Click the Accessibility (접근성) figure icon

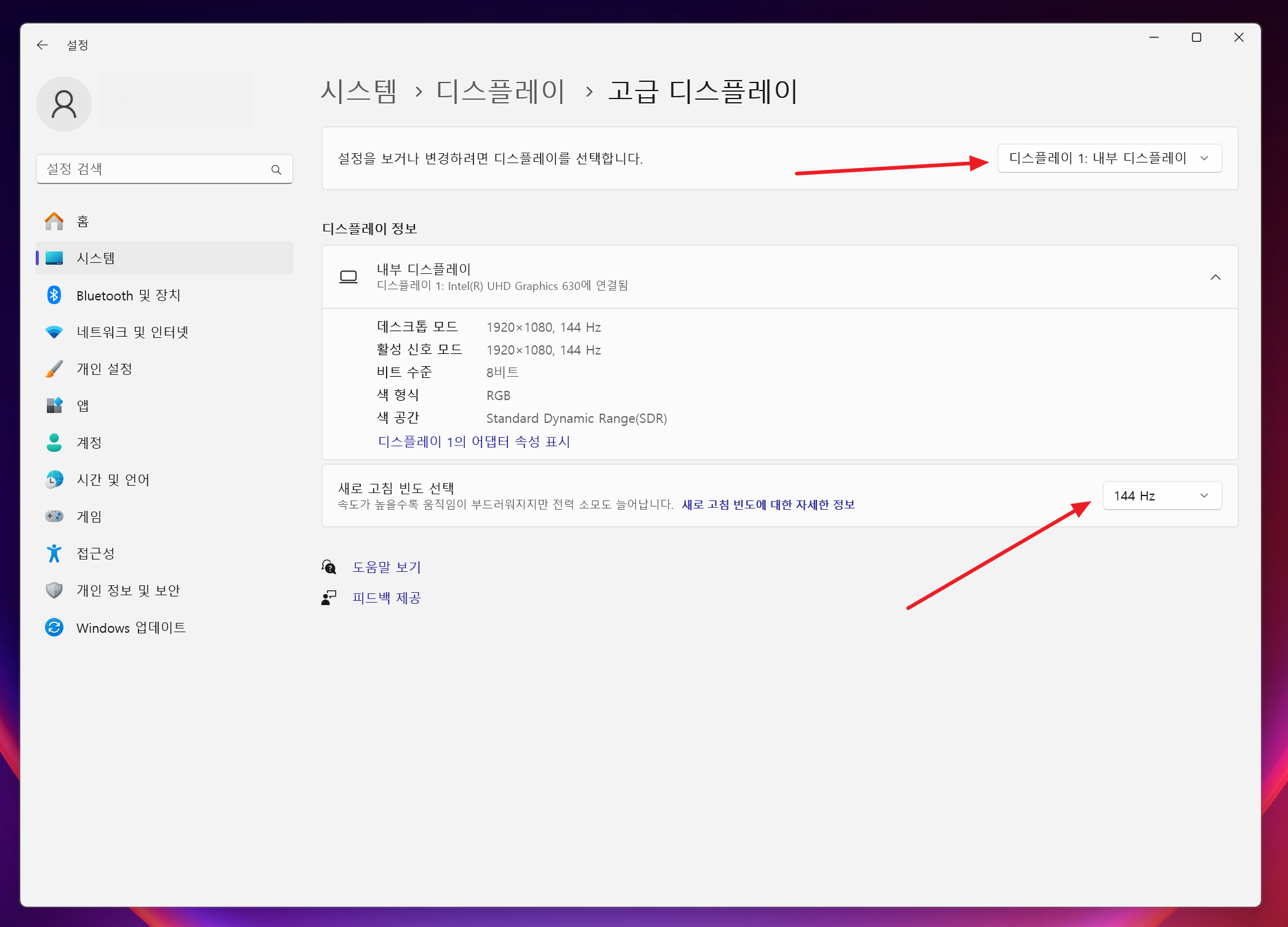coord(54,553)
